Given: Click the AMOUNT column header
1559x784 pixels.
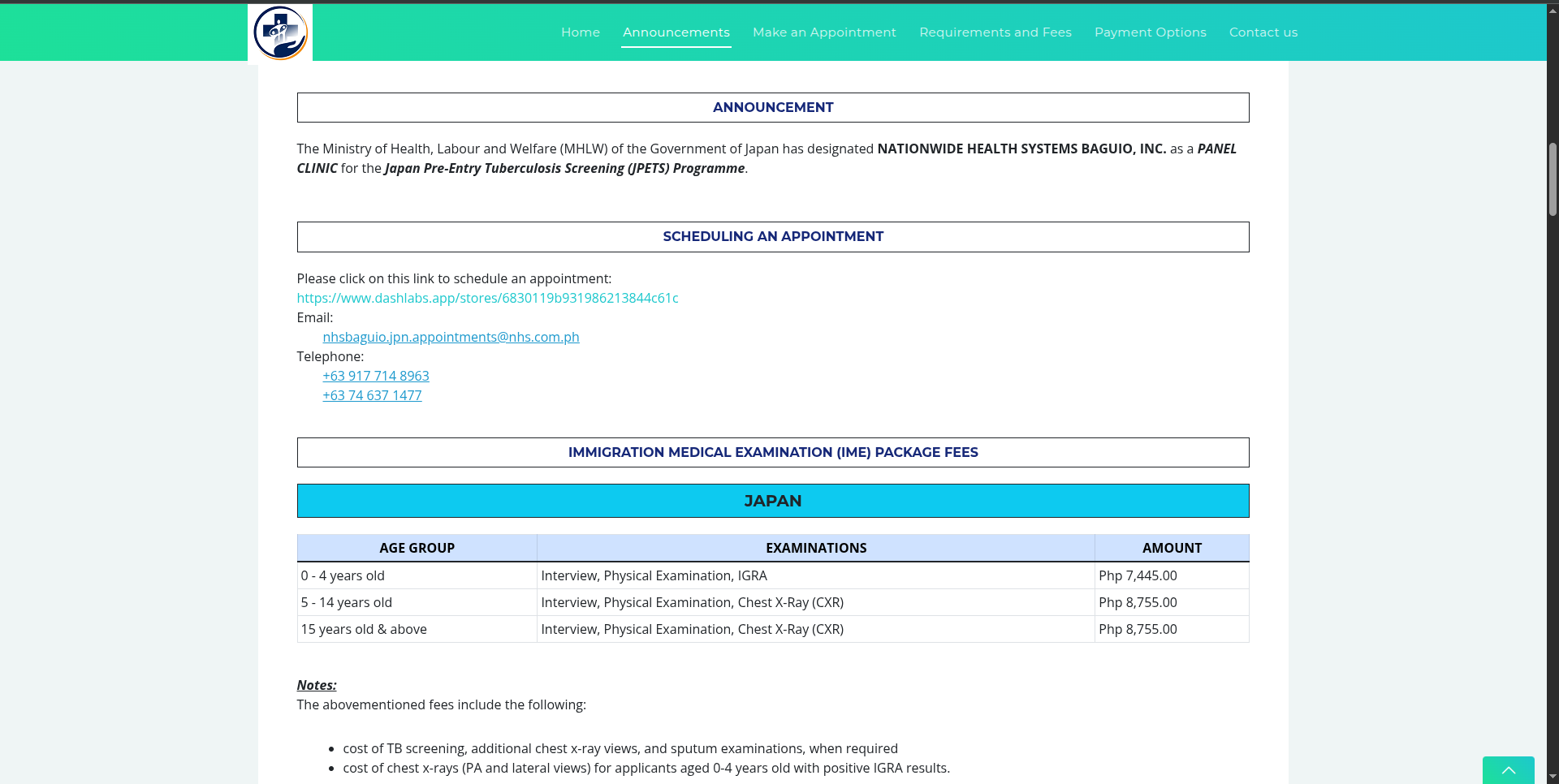Looking at the screenshot, I should pyautogui.click(x=1172, y=548).
